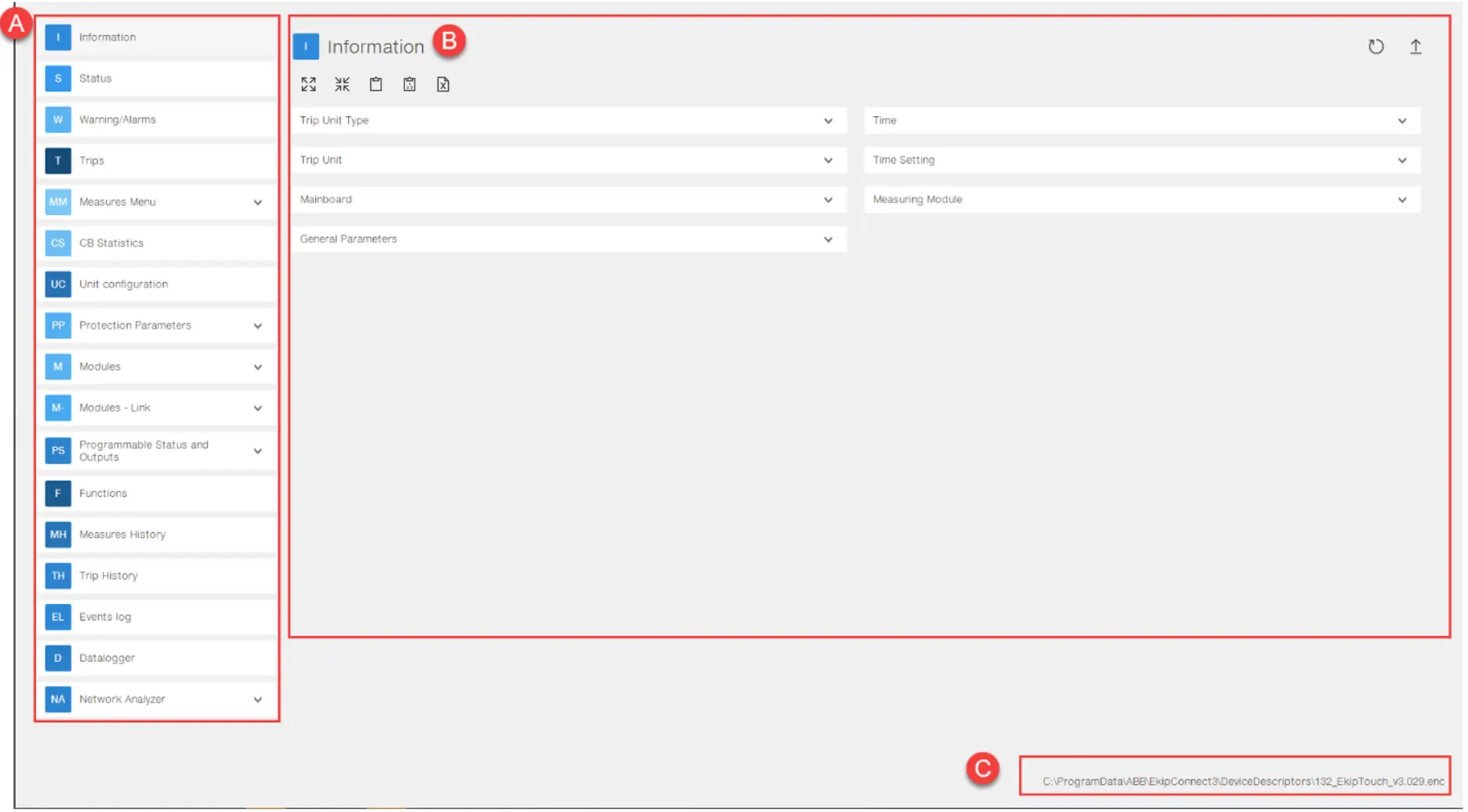Refresh the Information page
Viewport: 1468px width, 812px height.
[x=1375, y=47]
